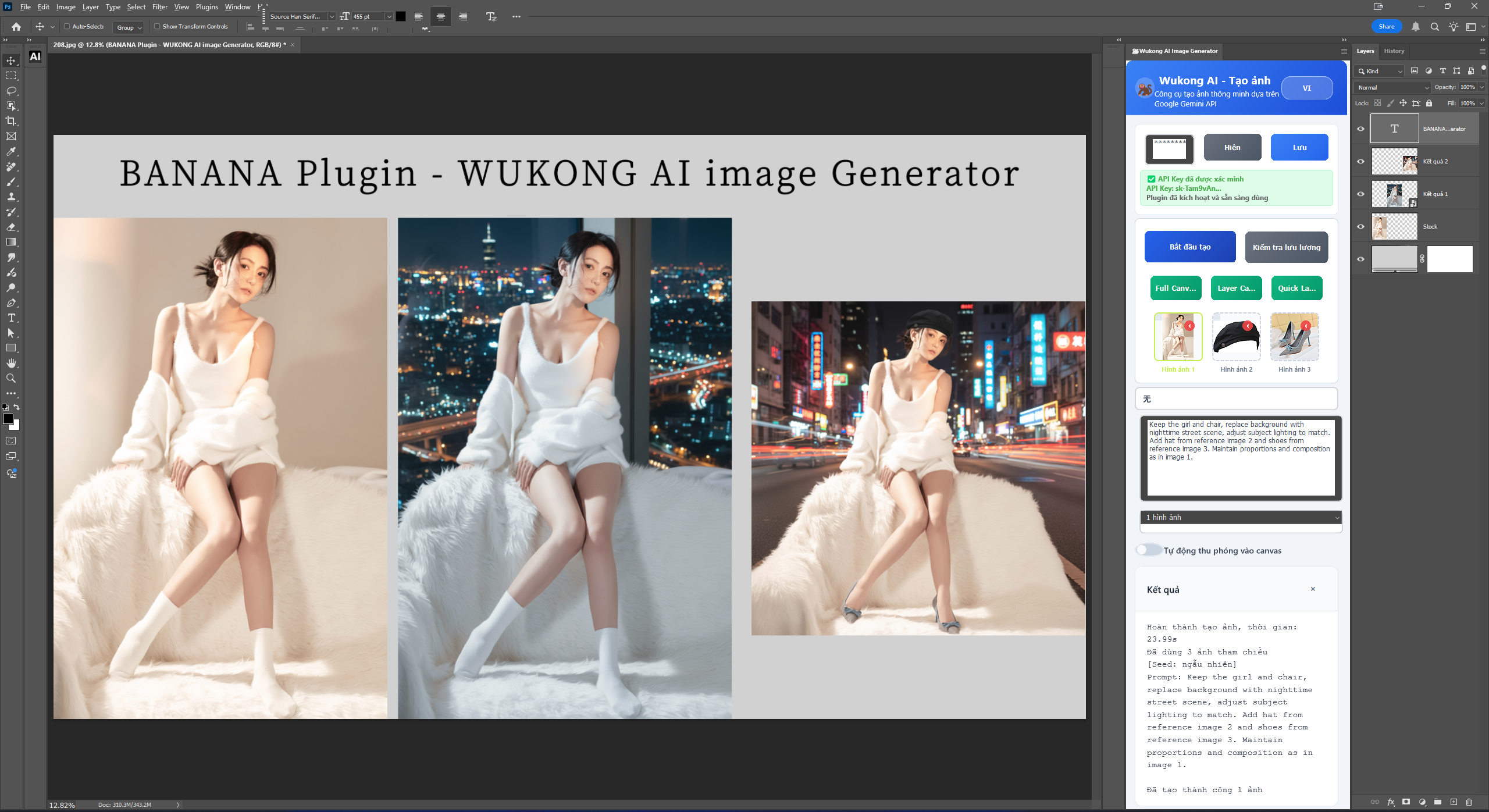Viewport: 1489px width, 812px height.
Task: Select the Clone Stamp tool
Action: point(11,197)
